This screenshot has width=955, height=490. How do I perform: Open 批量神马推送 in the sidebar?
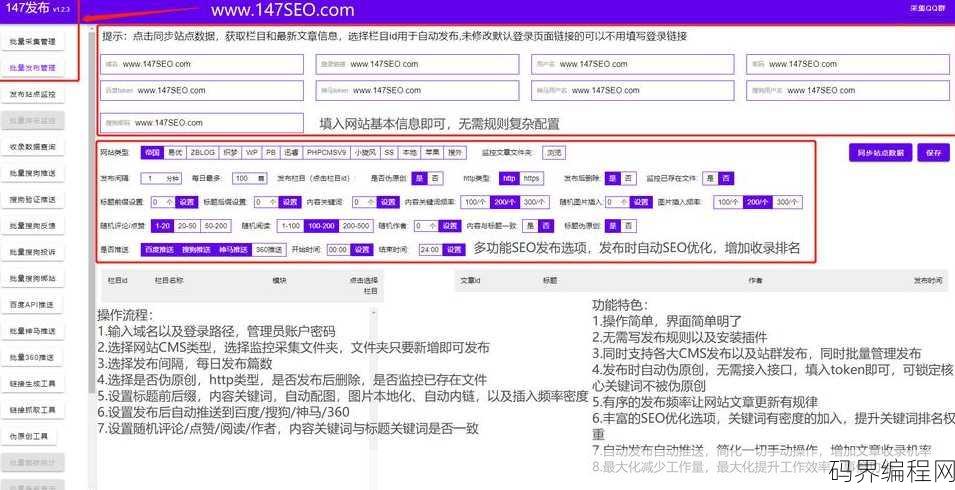pyautogui.click(x=32, y=331)
